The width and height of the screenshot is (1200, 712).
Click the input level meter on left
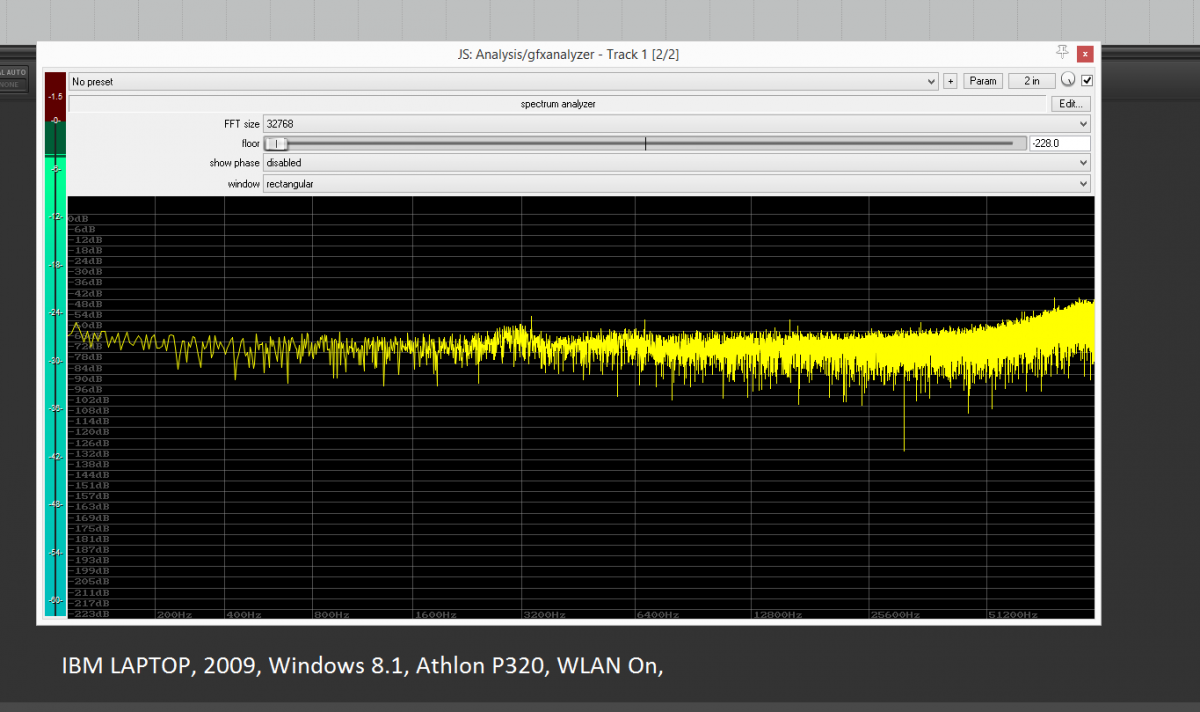pos(56,400)
